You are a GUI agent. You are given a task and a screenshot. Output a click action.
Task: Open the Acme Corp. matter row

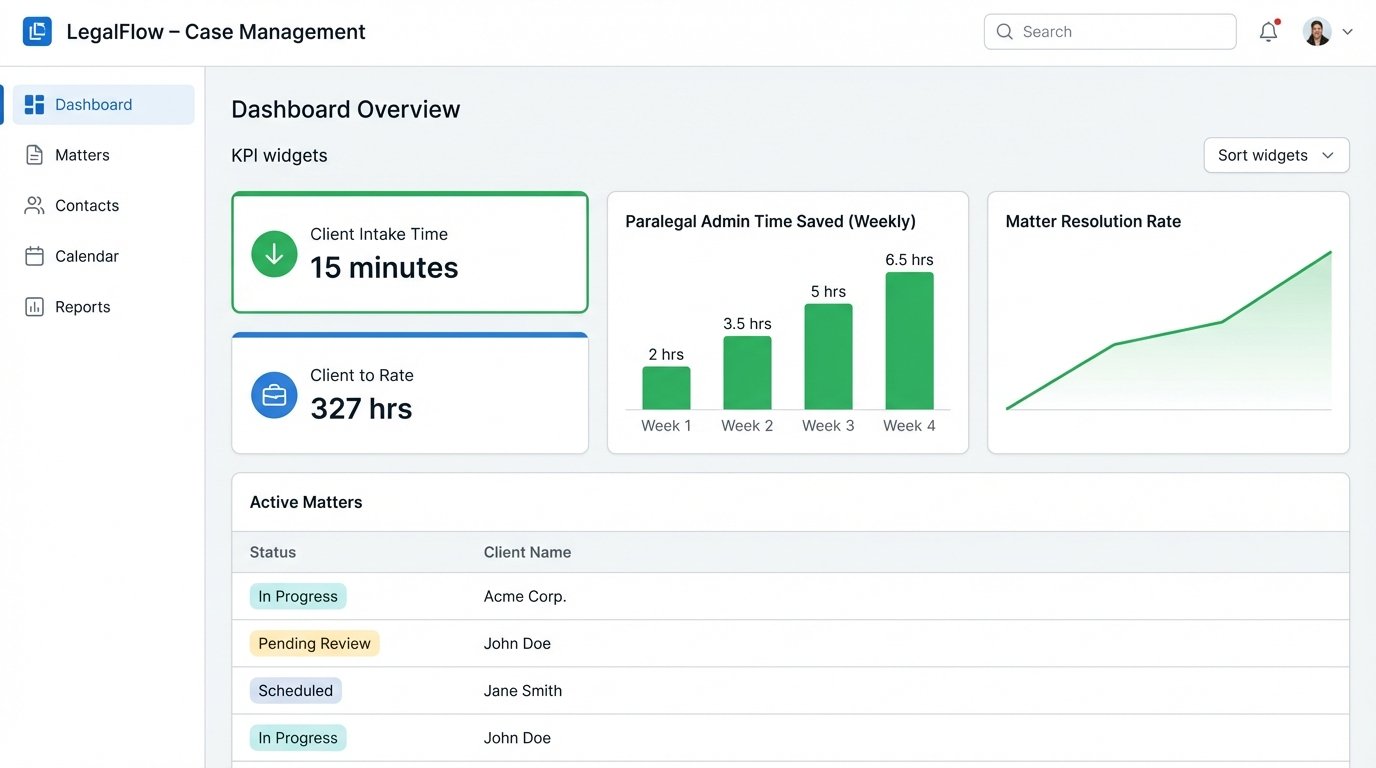pyautogui.click(x=525, y=597)
